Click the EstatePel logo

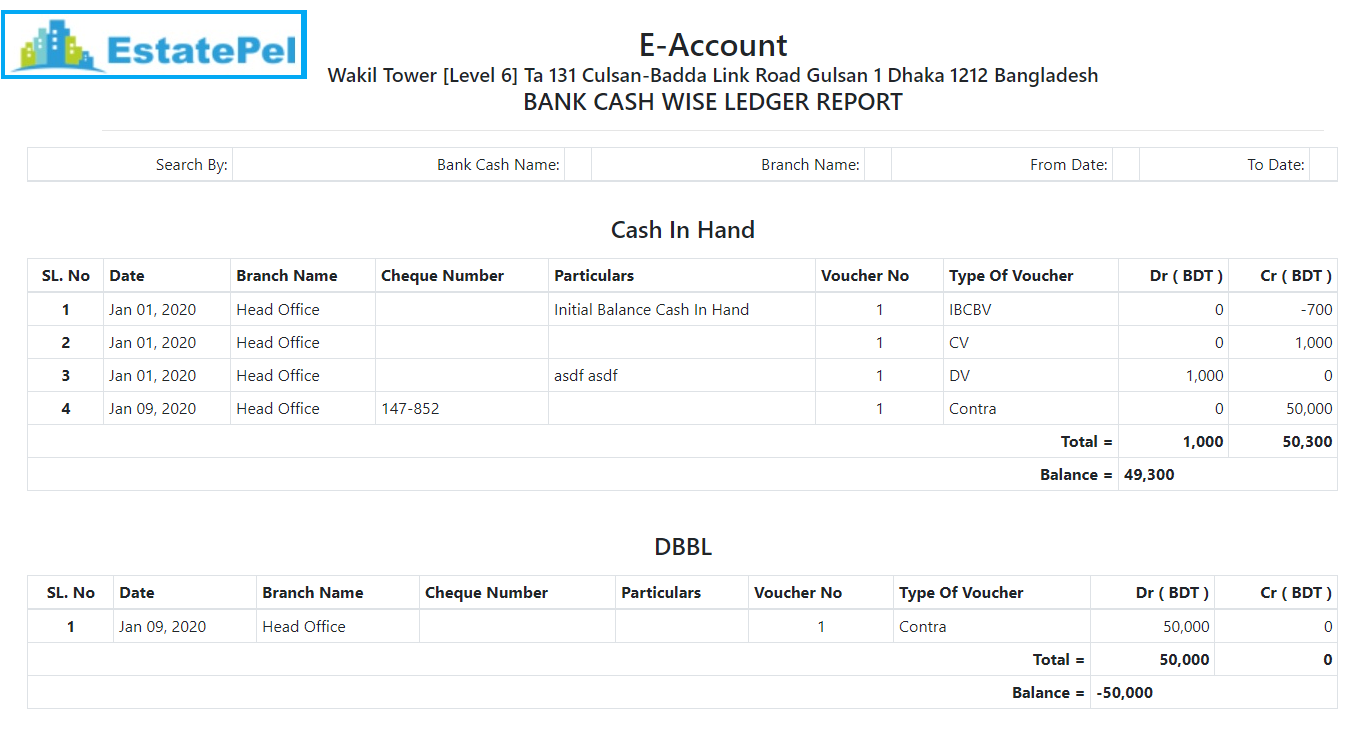154,46
